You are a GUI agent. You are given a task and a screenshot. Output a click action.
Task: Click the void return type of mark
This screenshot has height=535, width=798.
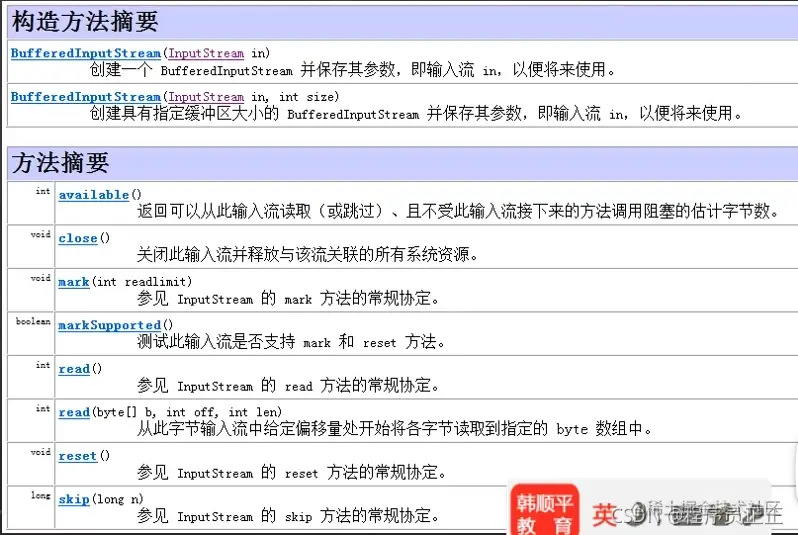[x=40, y=278]
